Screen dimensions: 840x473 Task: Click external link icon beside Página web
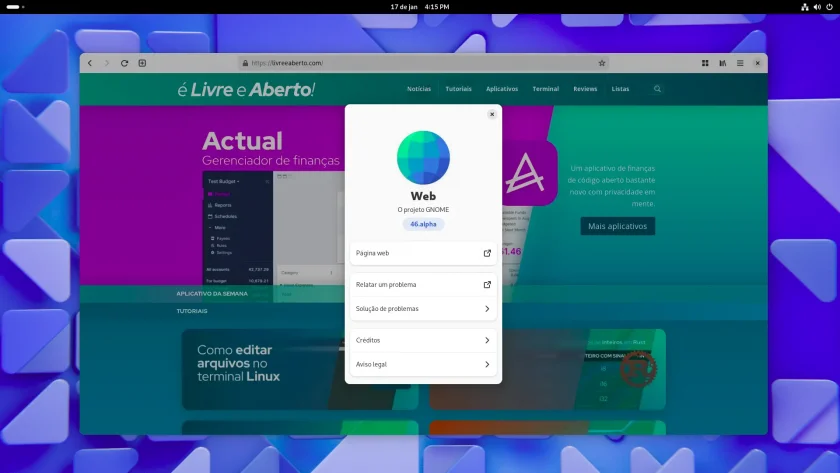tap(487, 253)
